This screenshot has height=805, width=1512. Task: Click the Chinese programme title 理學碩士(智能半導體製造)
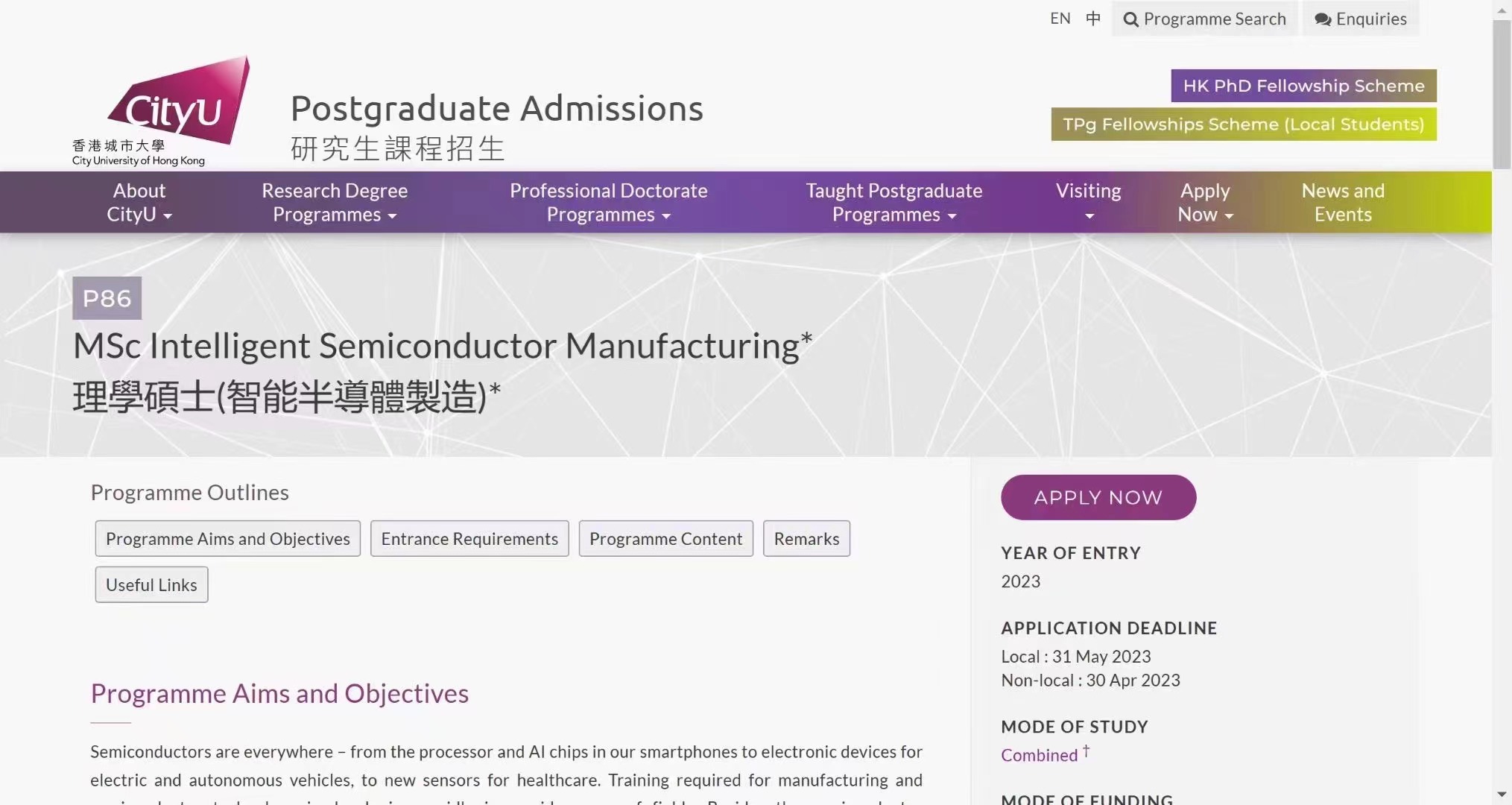[286, 397]
